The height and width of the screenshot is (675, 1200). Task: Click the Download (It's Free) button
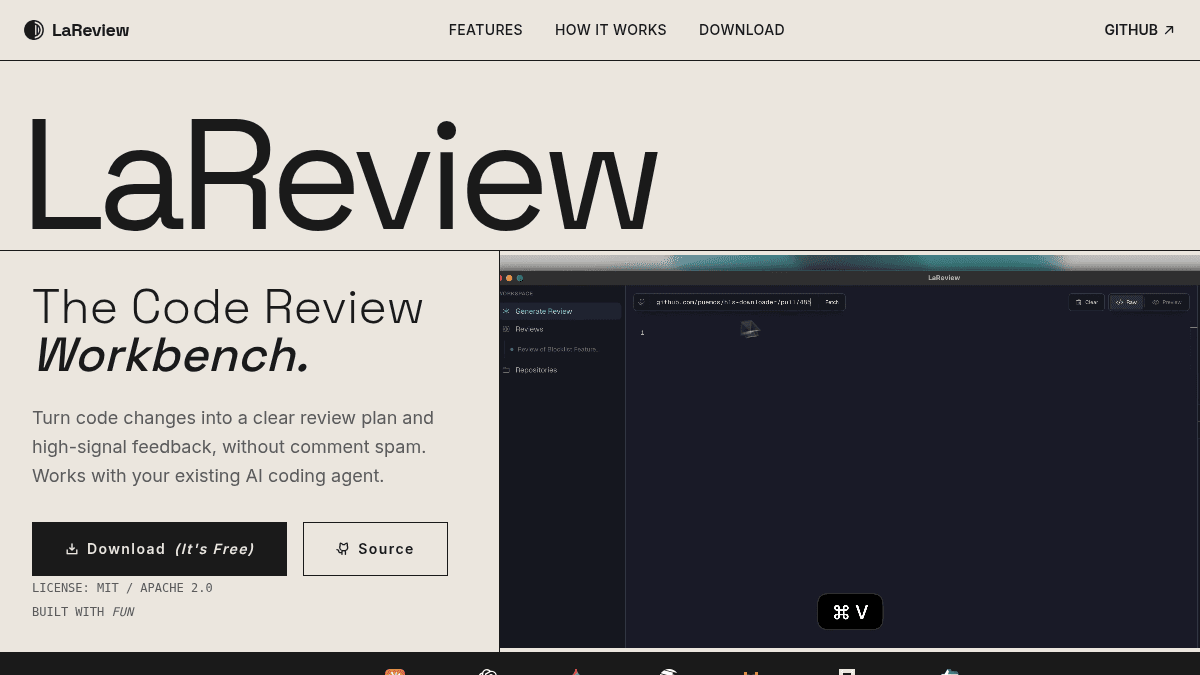click(159, 549)
